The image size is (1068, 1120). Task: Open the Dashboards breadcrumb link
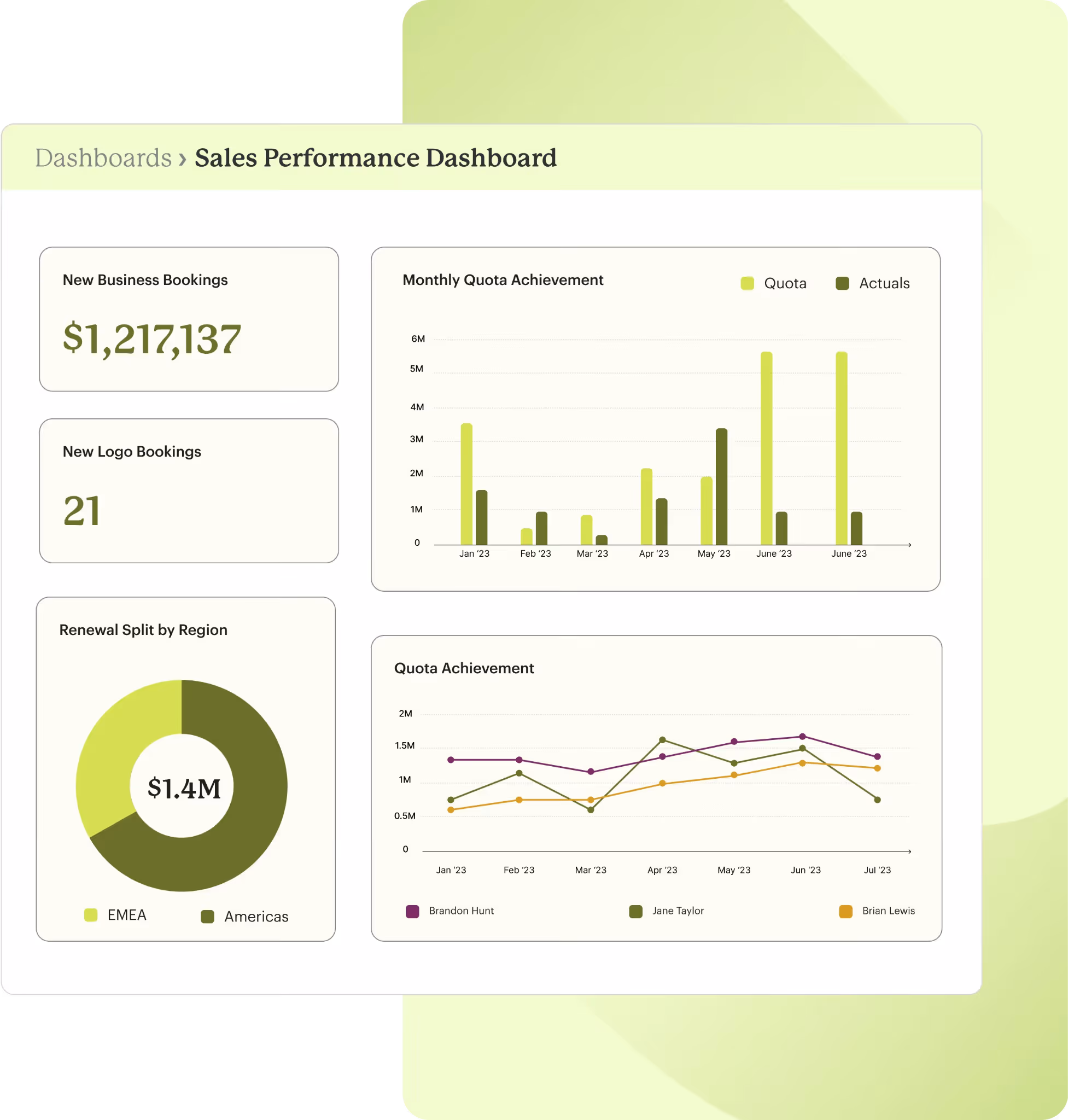(x=103, y=157)
